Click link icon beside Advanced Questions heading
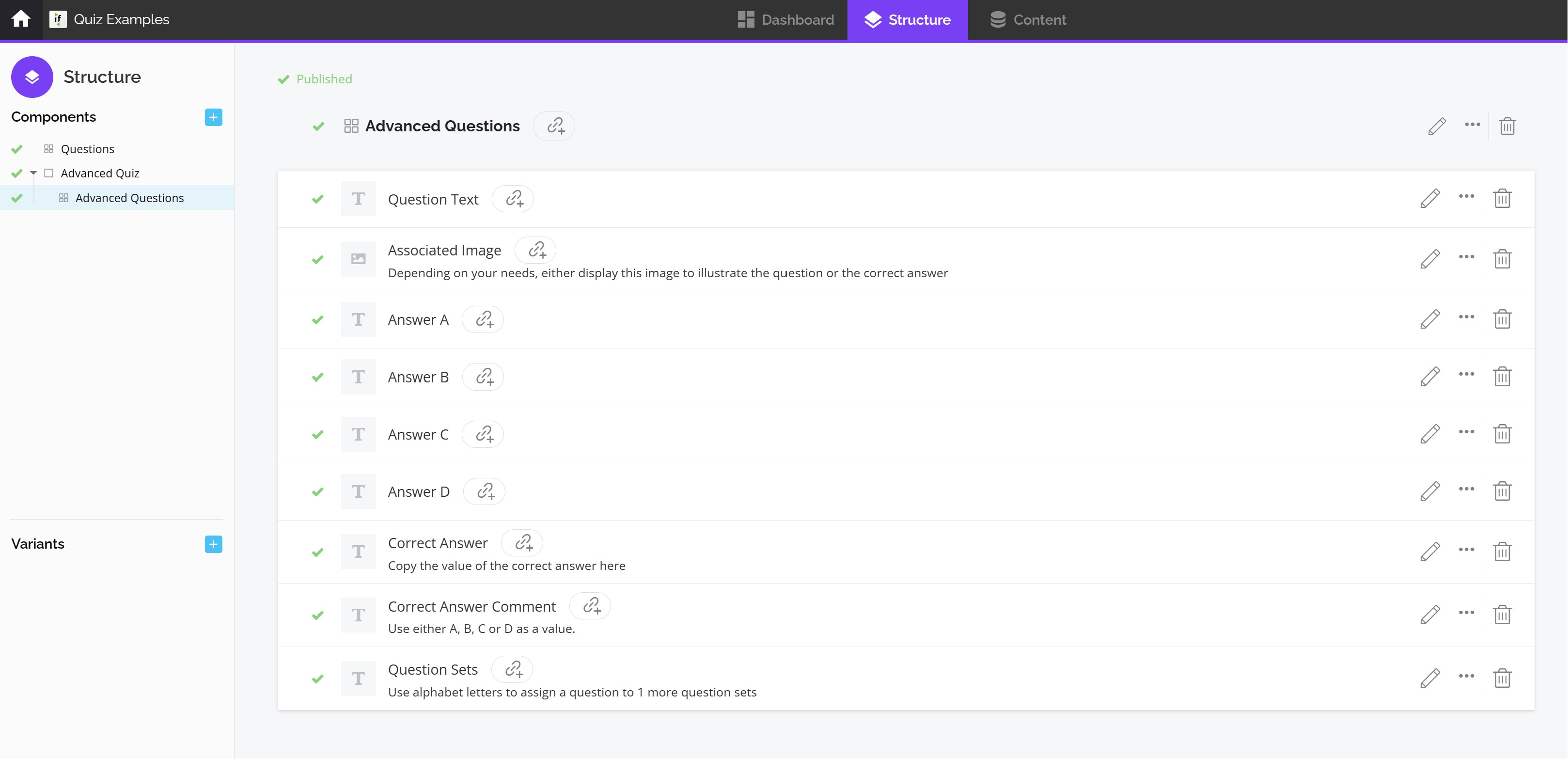Screen dimensions: 1568x759 coord(554,126)
